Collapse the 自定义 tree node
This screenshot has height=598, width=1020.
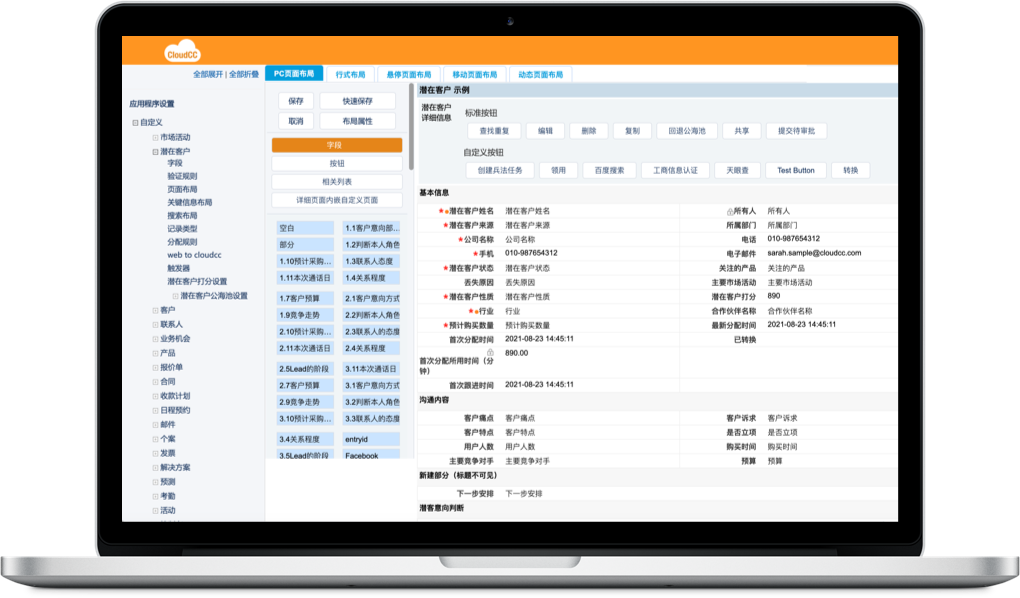[x=135, y=122]
